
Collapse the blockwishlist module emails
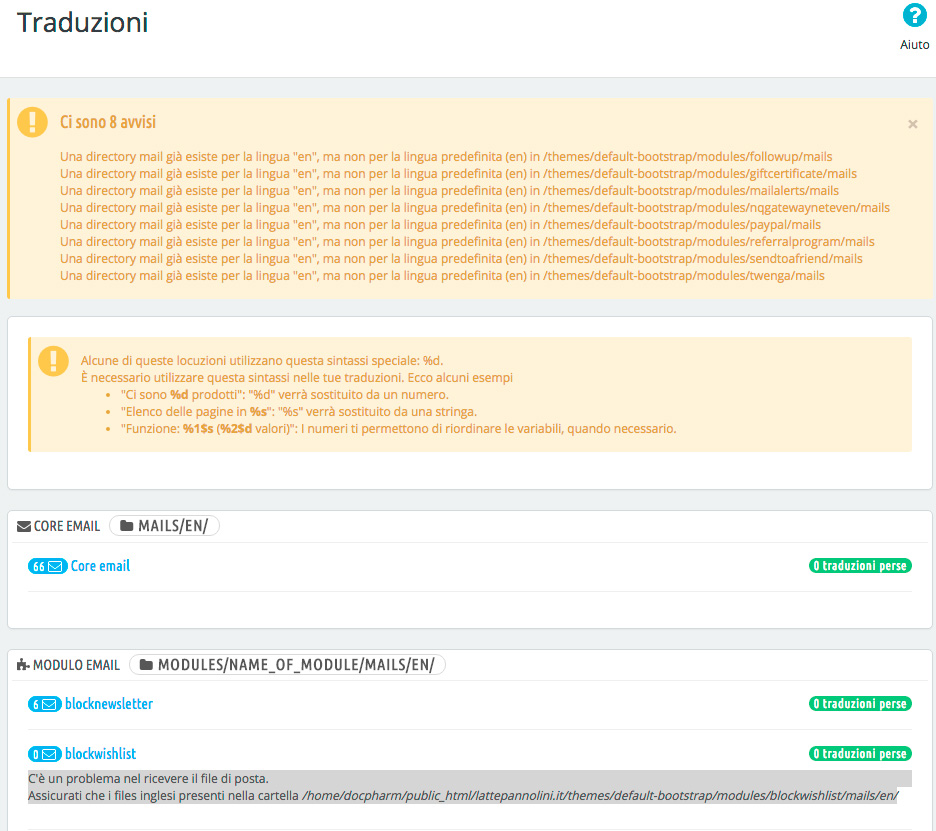(100, 754)
